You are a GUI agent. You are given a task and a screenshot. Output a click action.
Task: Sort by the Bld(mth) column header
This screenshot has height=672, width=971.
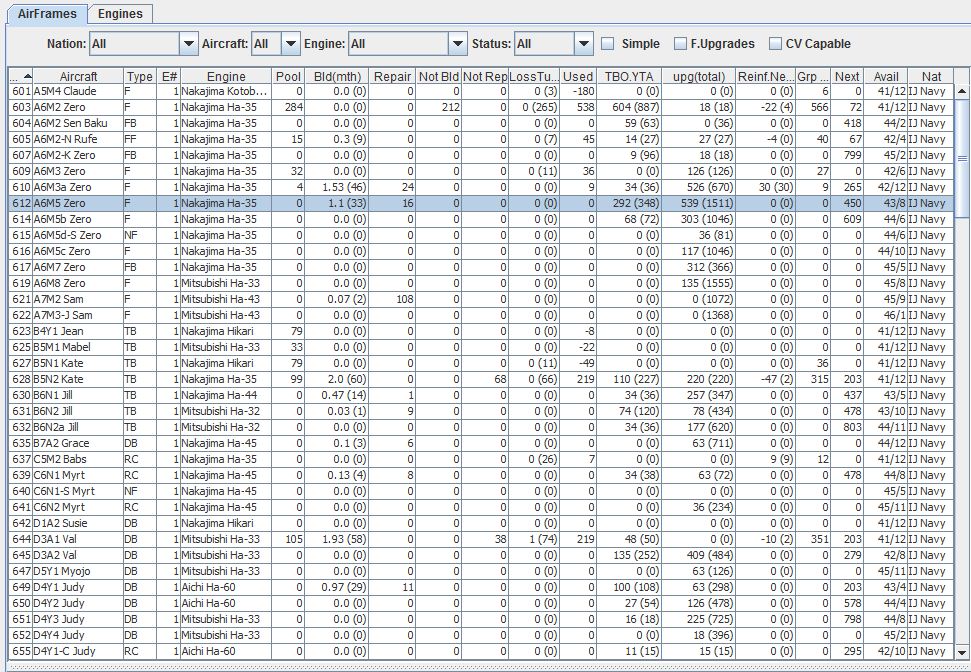pos(337,76)
